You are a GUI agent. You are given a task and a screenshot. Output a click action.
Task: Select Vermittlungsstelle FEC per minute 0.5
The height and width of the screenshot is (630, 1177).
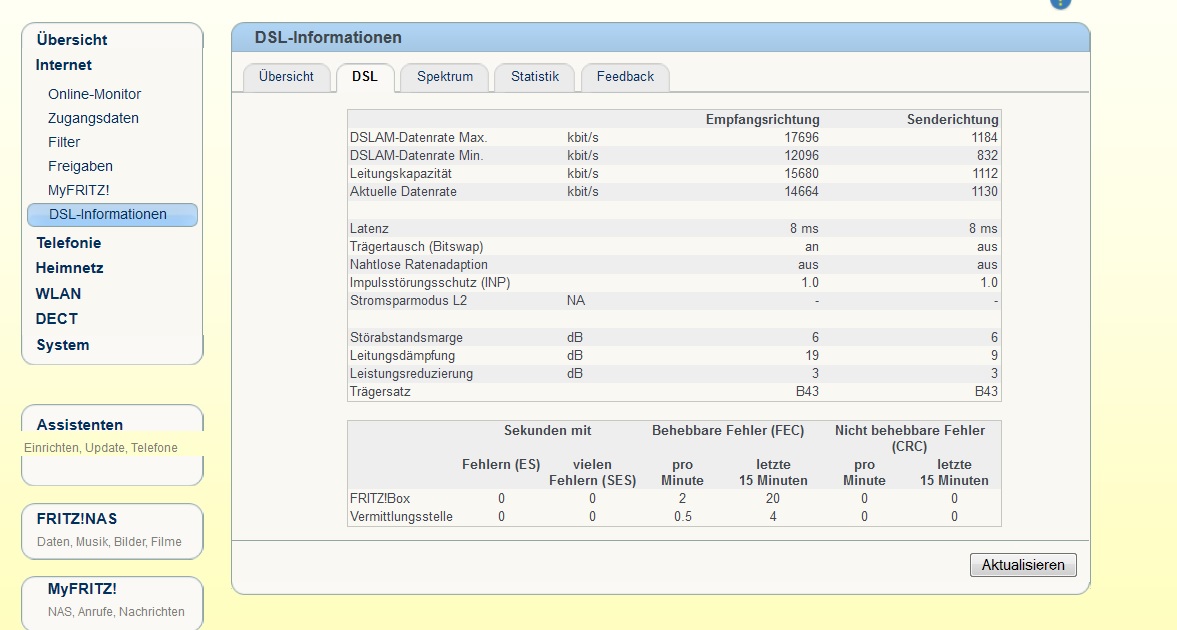pos(682,517)
